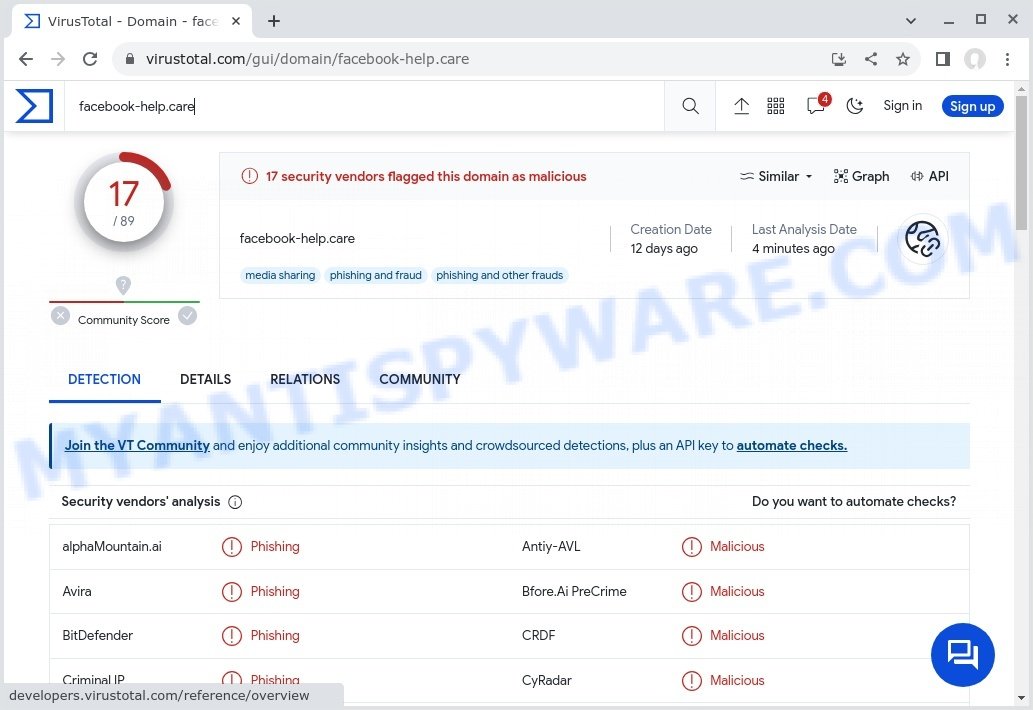Click alphaMountain.ai Phishing warning icon
1033x710 pixels.
[231, 547]
